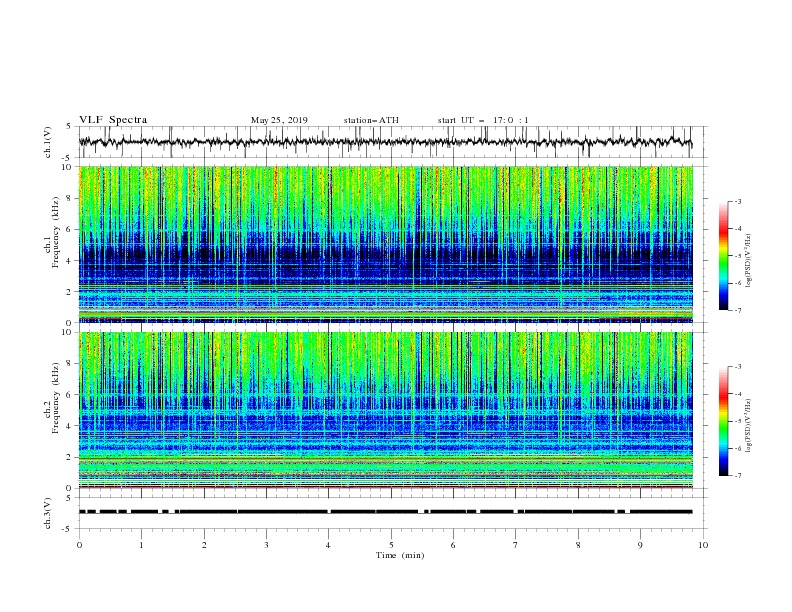Click the "-5" tick on ch.3(V) axis
The height and width of the screenshot is (612, 792).
(68, 529)
